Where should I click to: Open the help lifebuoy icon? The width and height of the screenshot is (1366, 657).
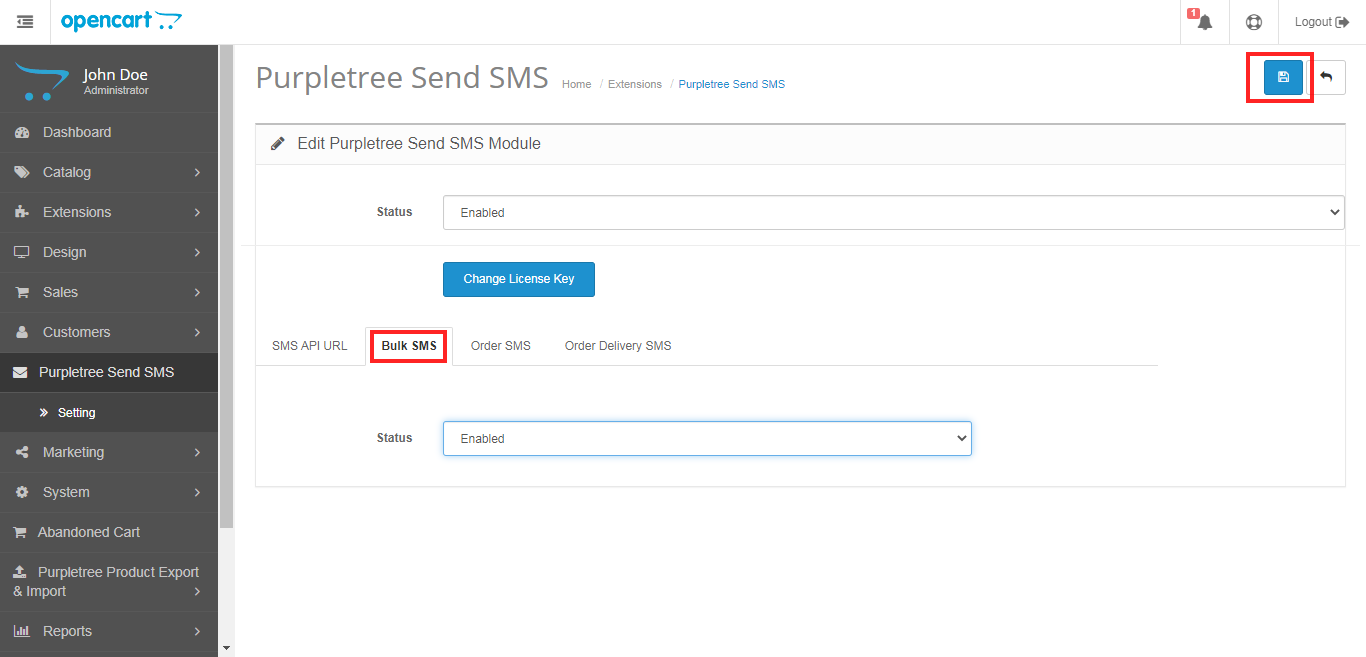(x=1253, y=22)
